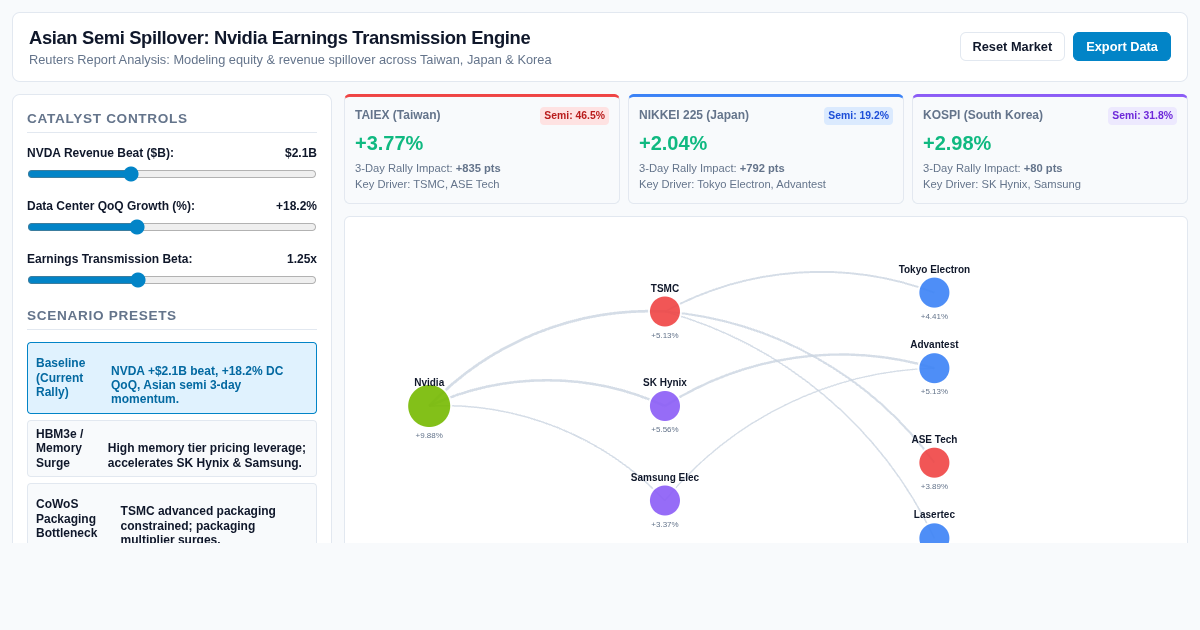The height and width of the screenshot is (630, 1200).
Task: Click the Key Driver: TSMC, ASE Tech text
Action: click(427, 184)
